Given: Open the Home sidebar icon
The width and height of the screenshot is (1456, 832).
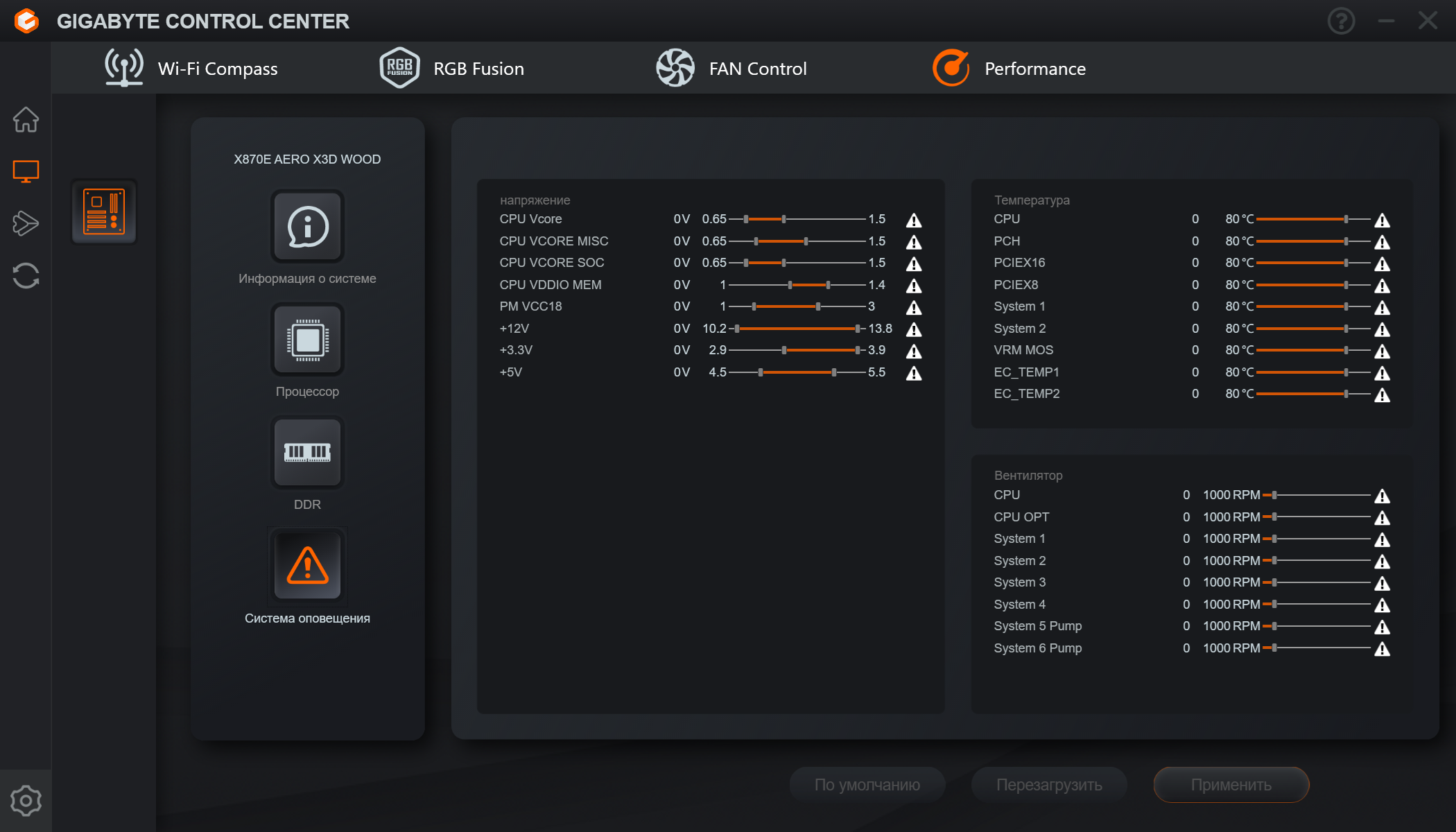Looking at the screenshot, I should (x=26, y=119).
